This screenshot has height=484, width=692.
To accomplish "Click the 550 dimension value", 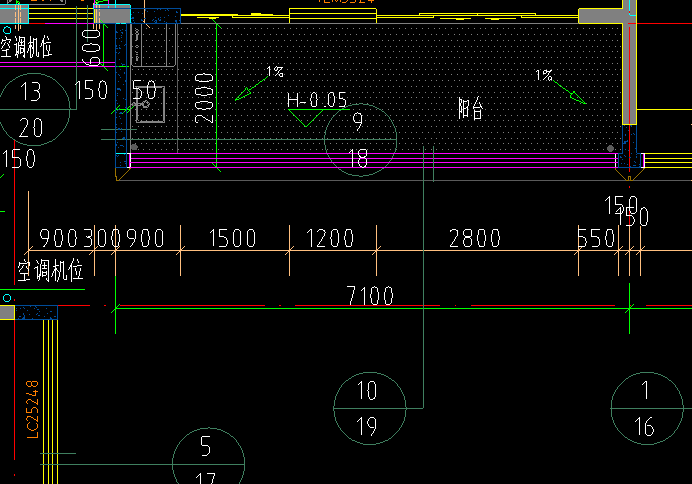I will pyautogui.click(x=596, y=238).
